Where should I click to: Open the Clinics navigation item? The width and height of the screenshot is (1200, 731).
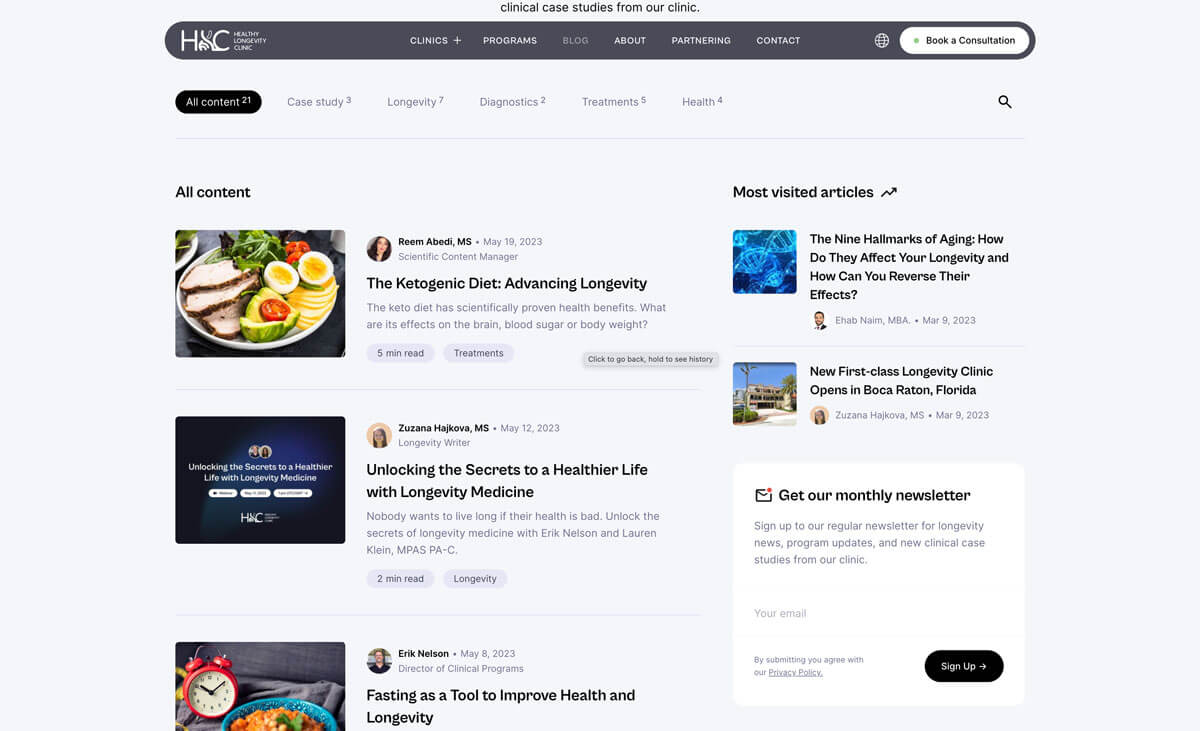[x=429, y=41]
